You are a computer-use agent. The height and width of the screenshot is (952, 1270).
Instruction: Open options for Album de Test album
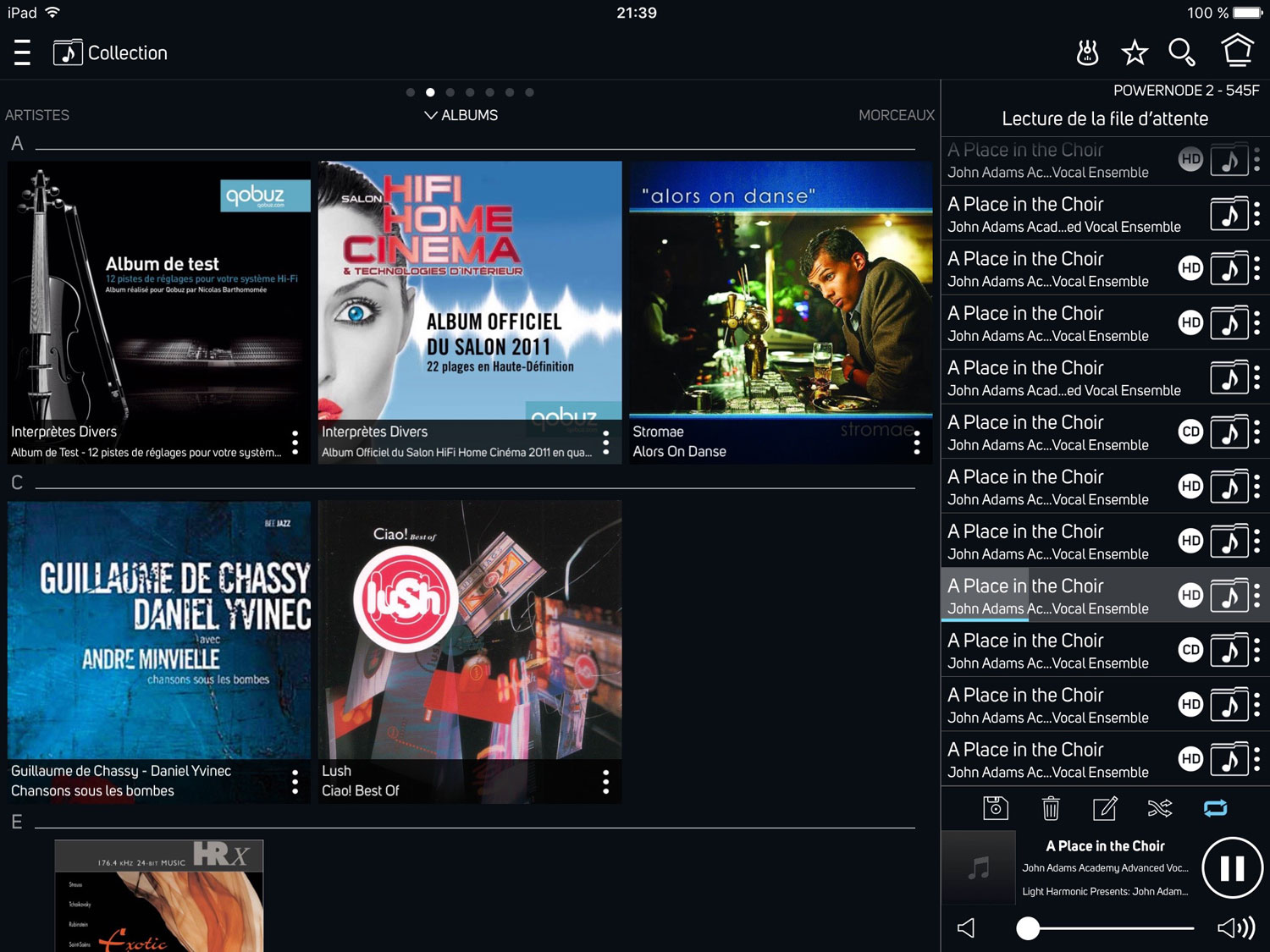pyautogui.click(x=295, y=442)
